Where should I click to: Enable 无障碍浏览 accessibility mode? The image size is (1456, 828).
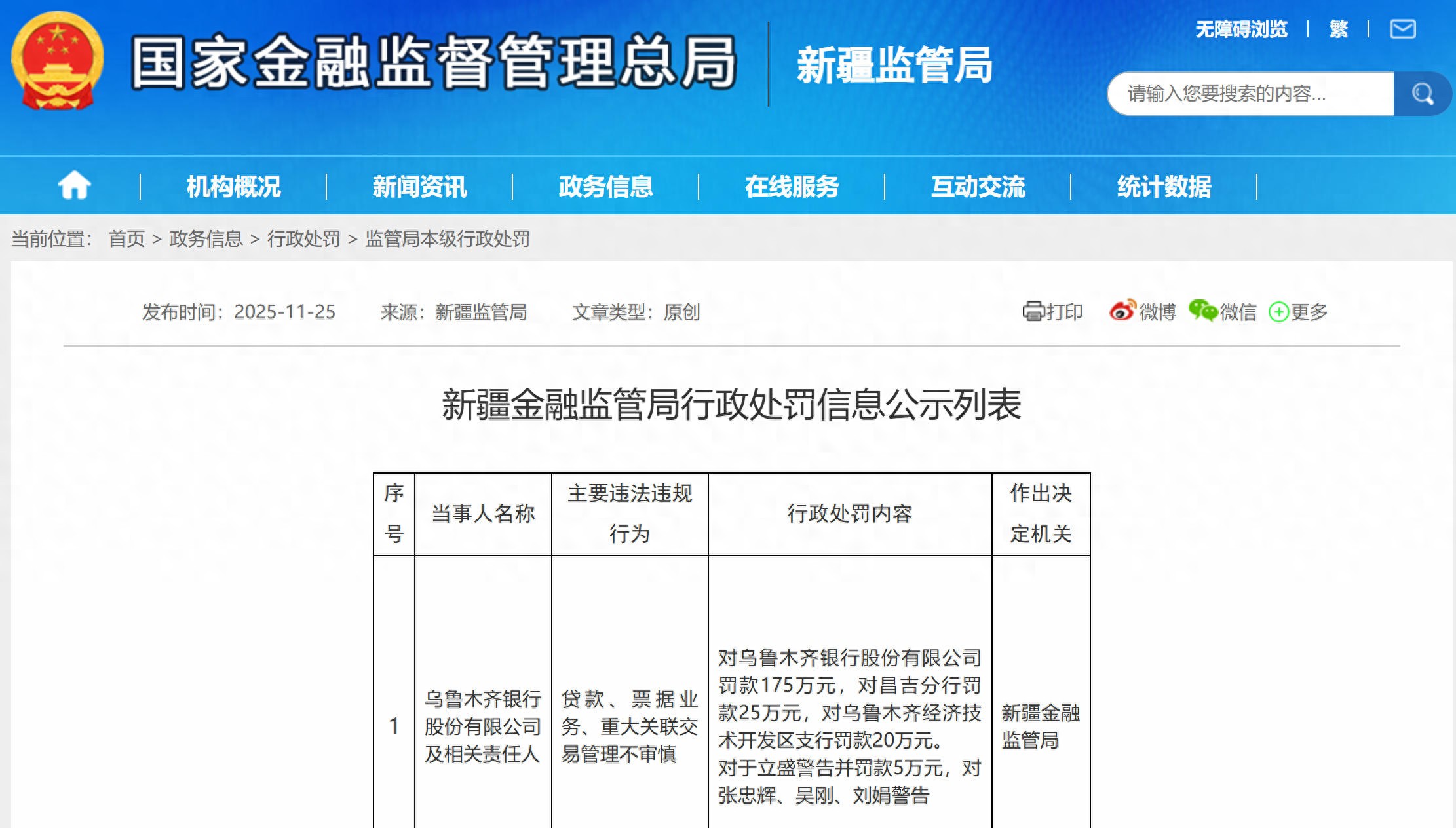pyautogui.click(x=1240, y=29)
